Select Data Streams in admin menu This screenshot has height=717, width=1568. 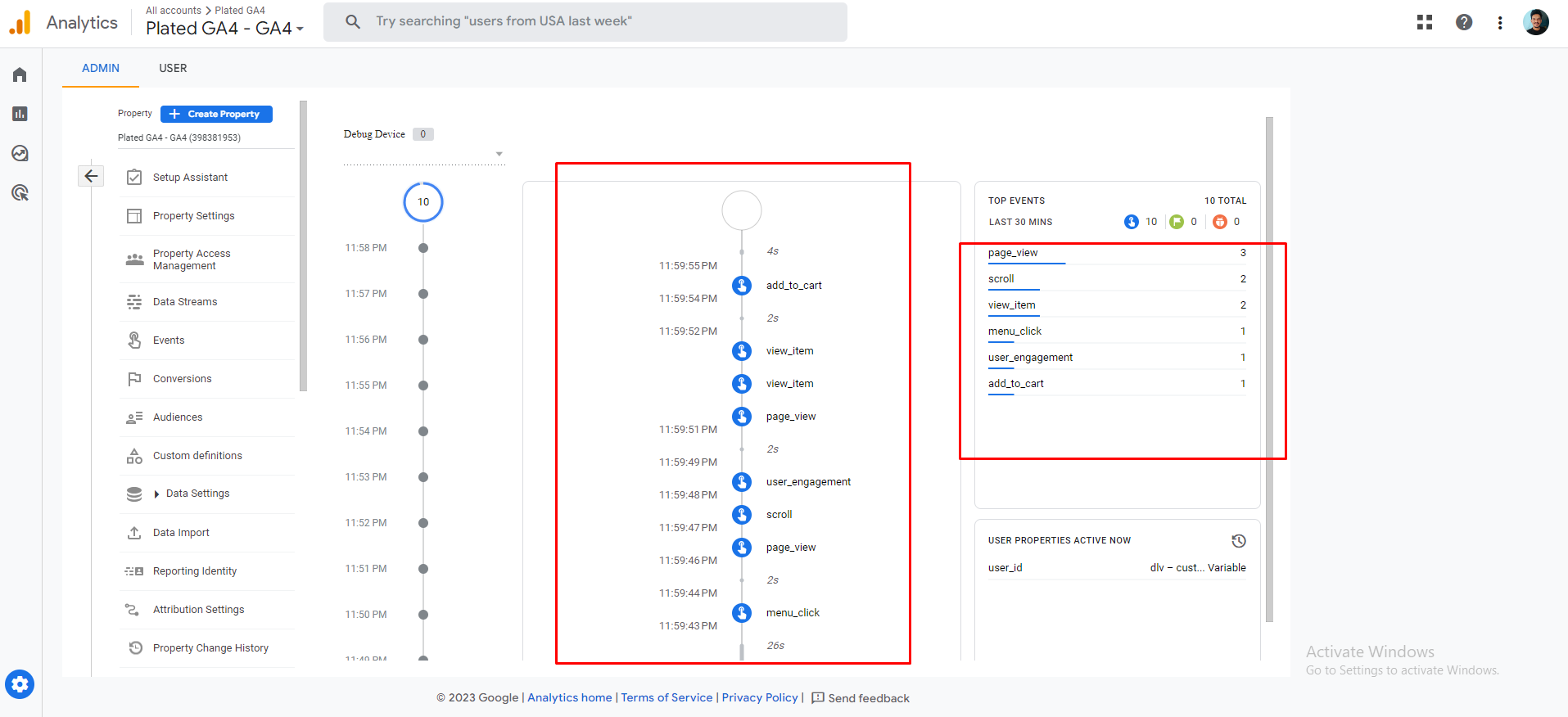[x=185, y=302]
